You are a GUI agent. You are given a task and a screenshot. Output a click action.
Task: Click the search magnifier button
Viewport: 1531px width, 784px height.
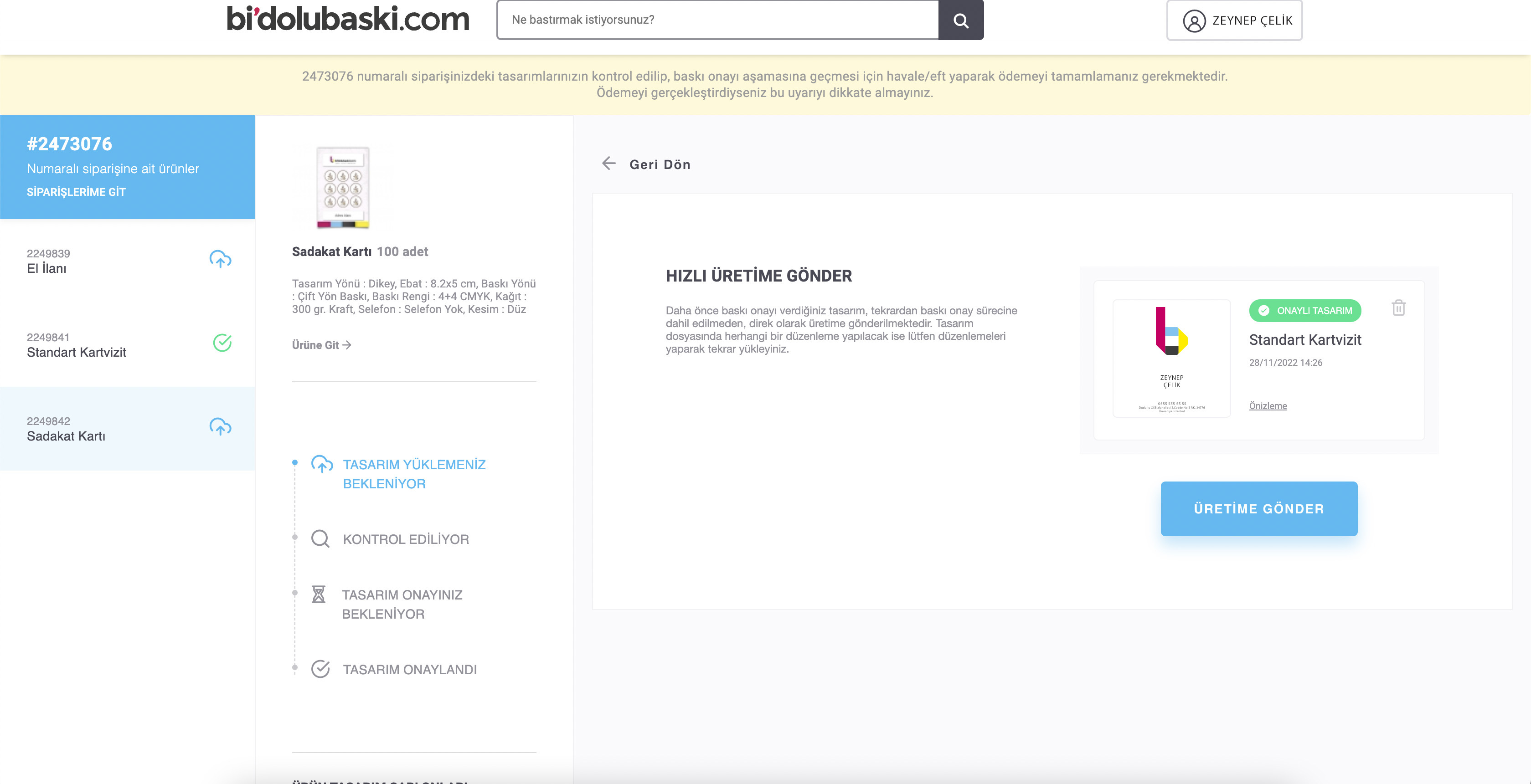click(x=960, y=20)
